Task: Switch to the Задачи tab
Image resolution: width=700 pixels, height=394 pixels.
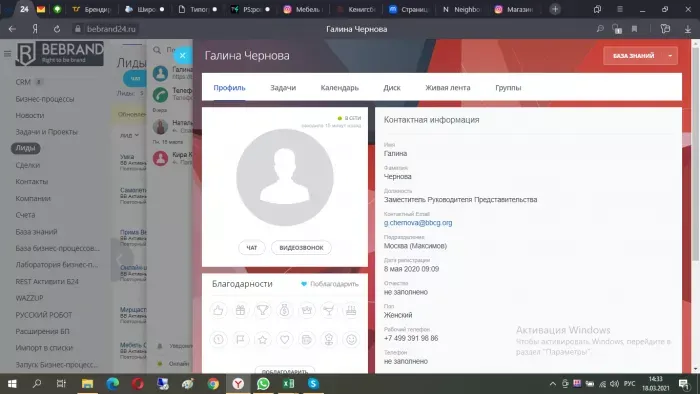Action: pos(283,88)
